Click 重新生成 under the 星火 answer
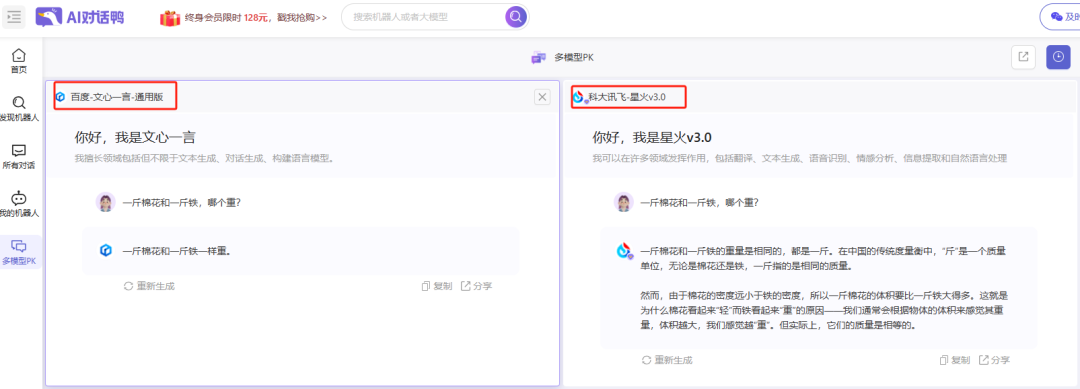The height and width of the screenshot is (389, 1080). 667,360
